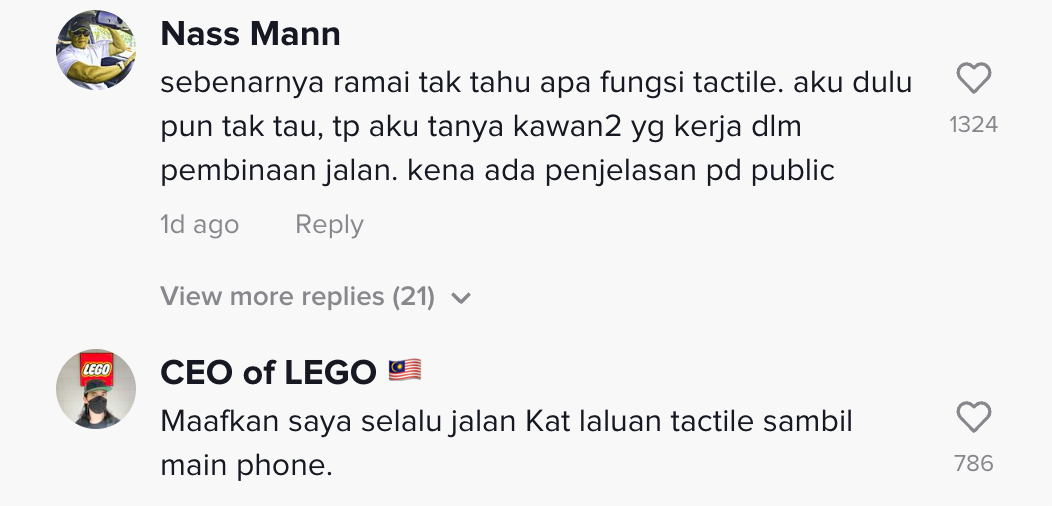
Task: Click the Malaysia flag emoji beside CEO of LEGO
Action: point(404,372)
